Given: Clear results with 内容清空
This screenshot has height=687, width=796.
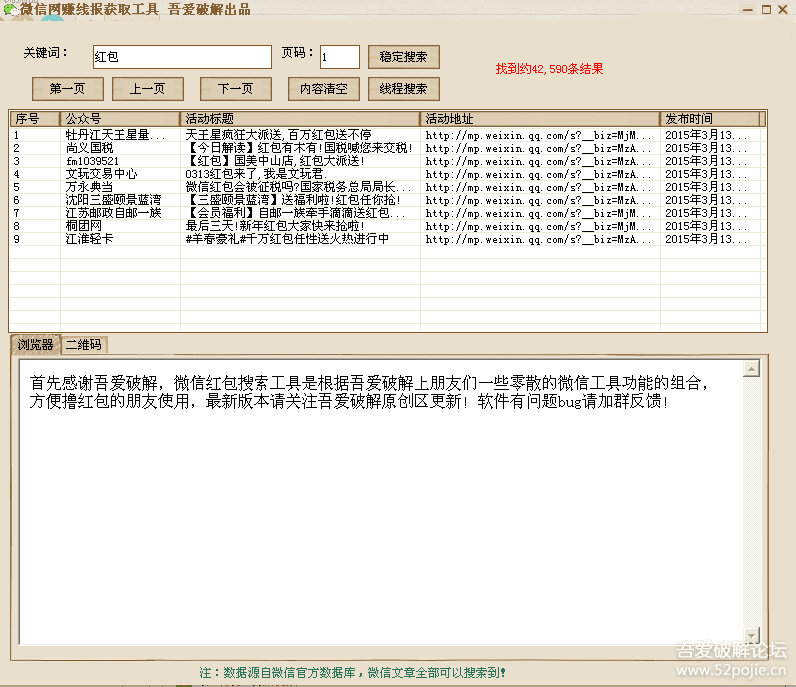Looking at the screenshot, I should (x=323, y=89).
